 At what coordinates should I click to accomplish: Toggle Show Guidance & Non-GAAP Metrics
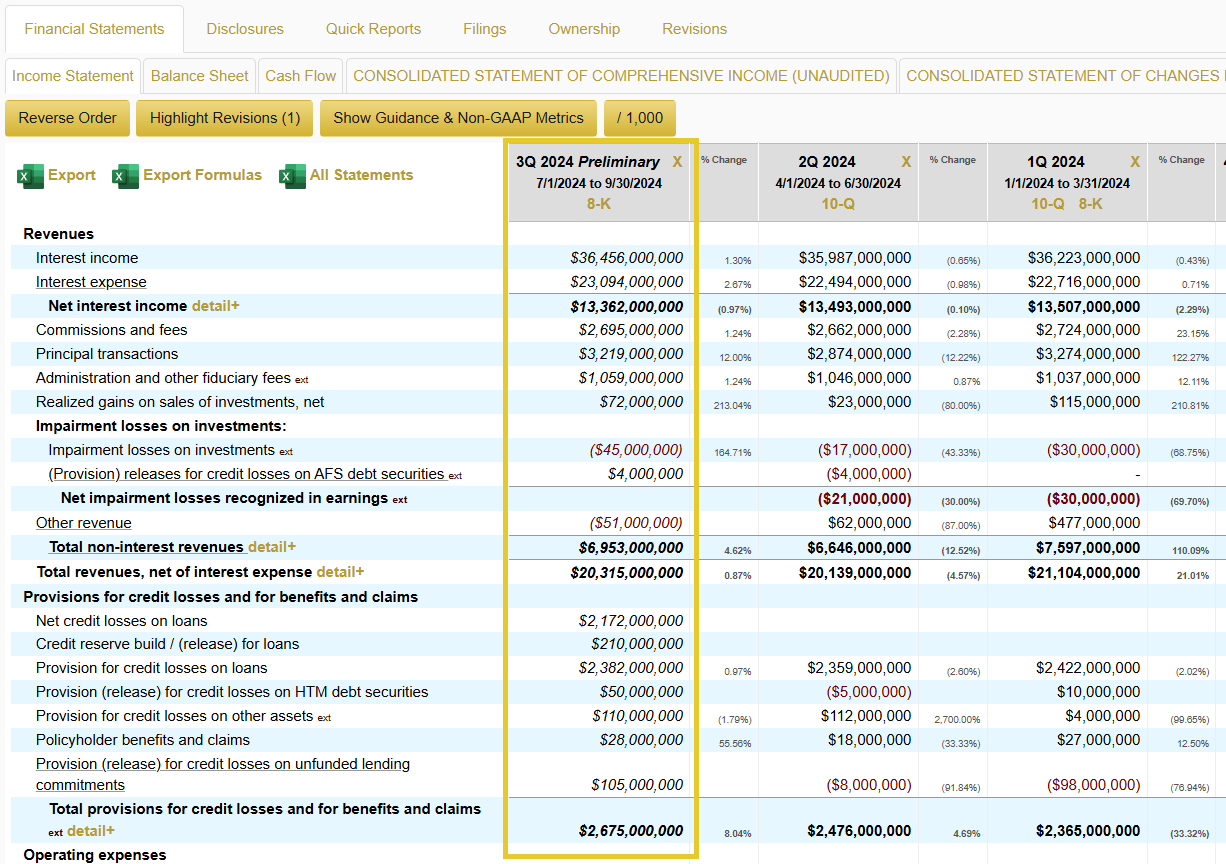click(458, 118)
